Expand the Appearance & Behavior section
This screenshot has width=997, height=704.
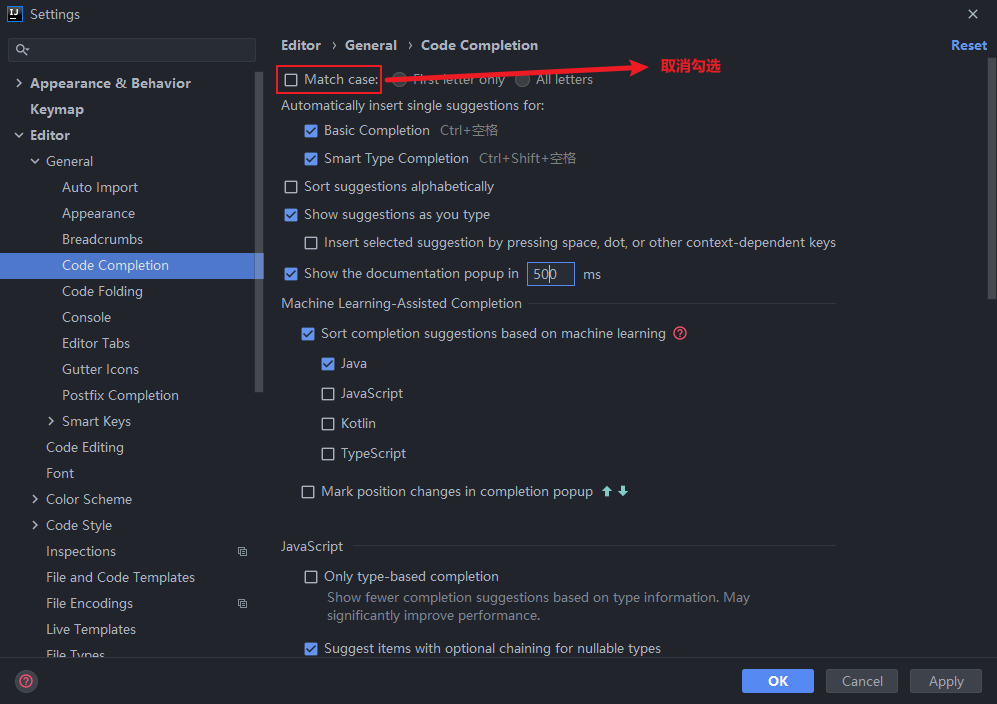tap(18, 83)
